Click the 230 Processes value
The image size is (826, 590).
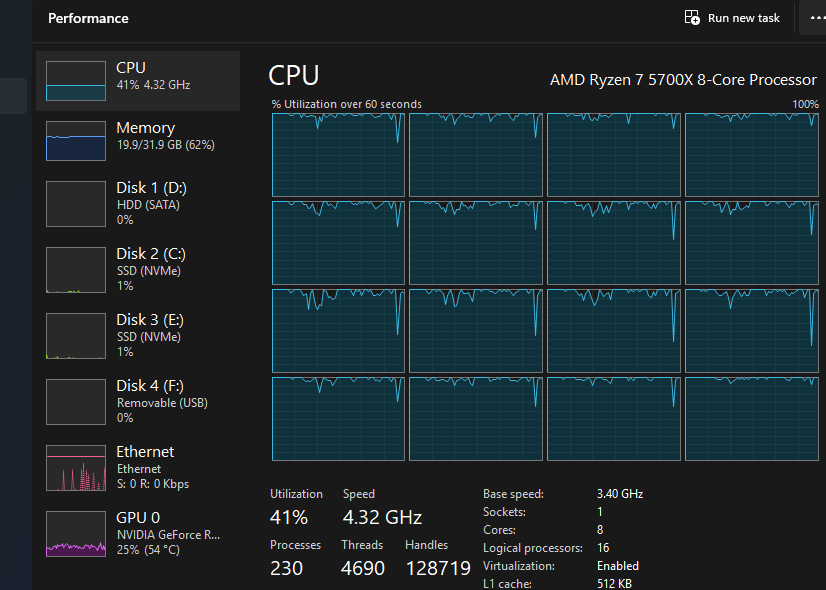pyautogui.click(x=287, y=568)
